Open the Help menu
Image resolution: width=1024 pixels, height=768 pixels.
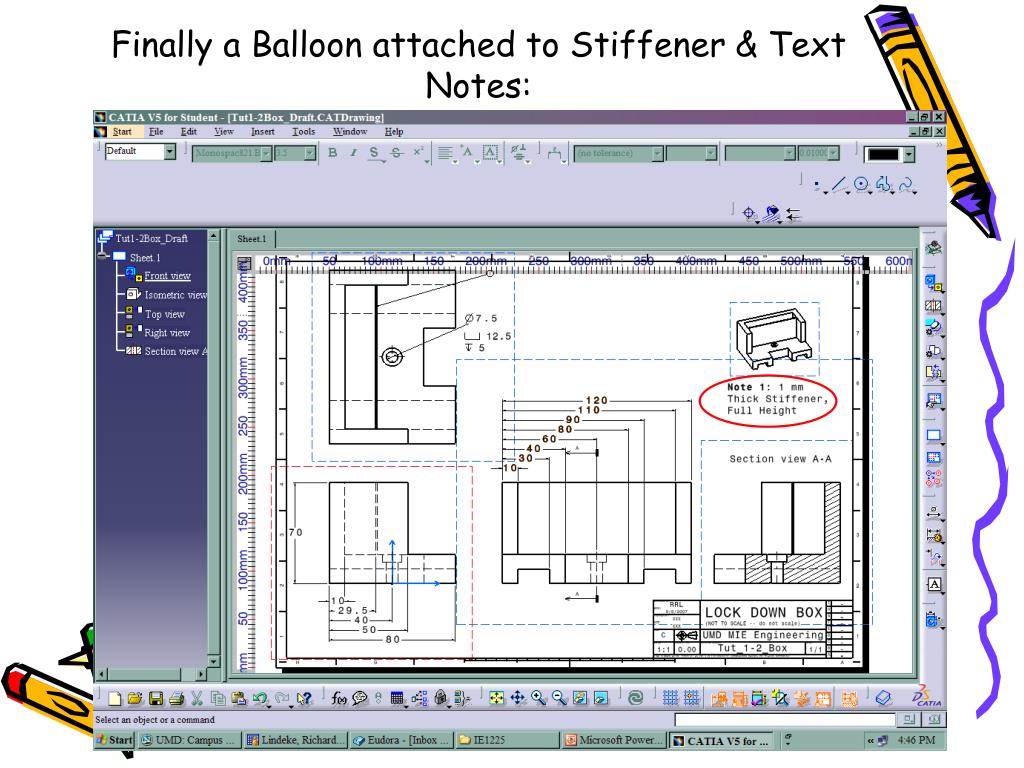tap(393, 131)
